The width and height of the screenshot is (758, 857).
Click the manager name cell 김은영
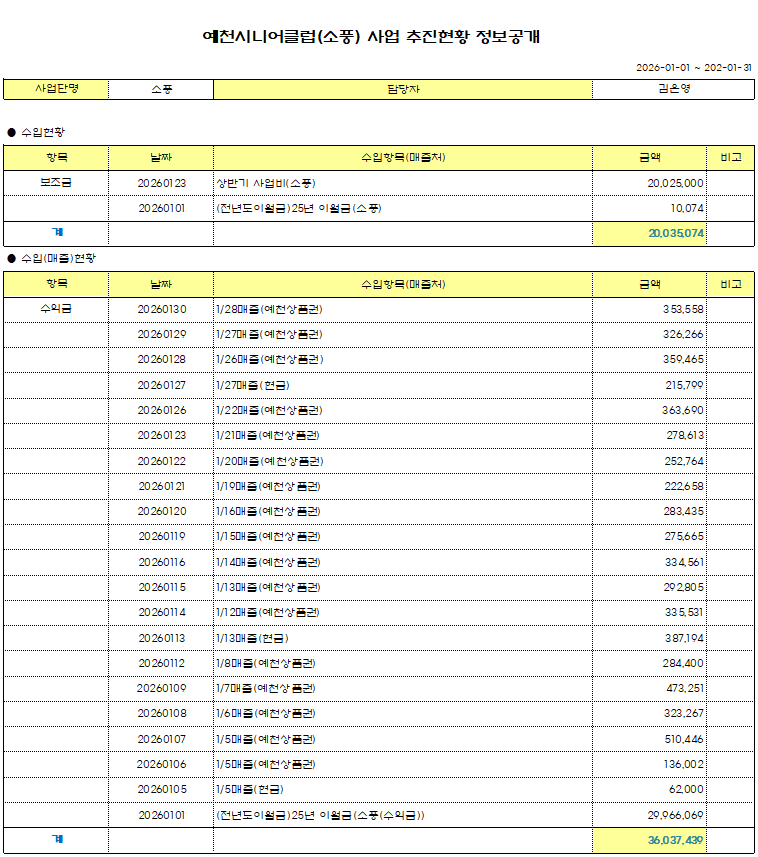pos(673,89)
